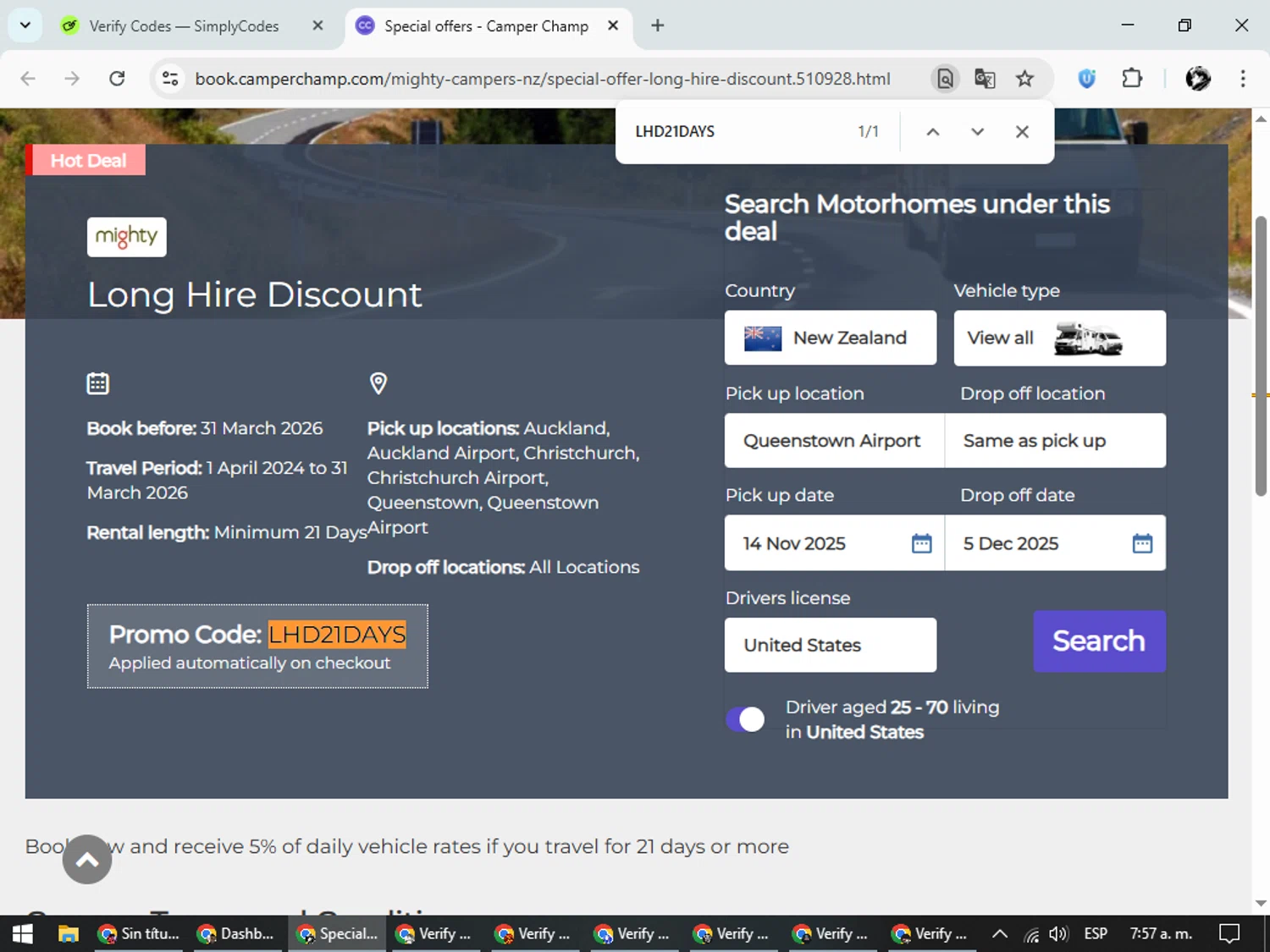Screen dimensions: 1270x952
Task: Open the Country dropdown showing New Zealand
Action: 831,338
